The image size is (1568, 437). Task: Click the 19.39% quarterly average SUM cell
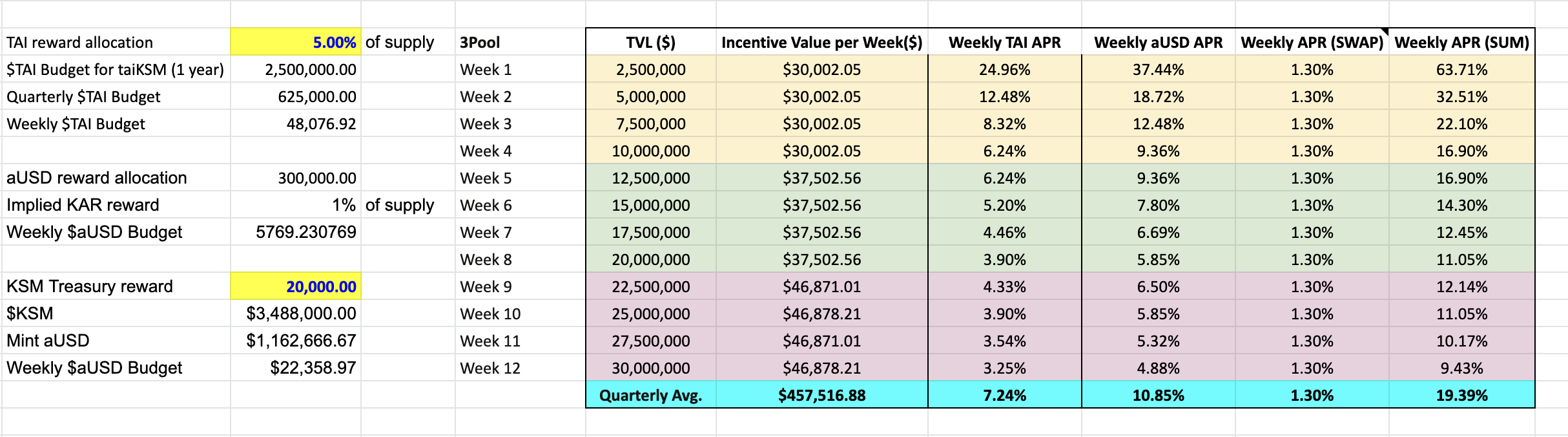[x=1461, y=396]
